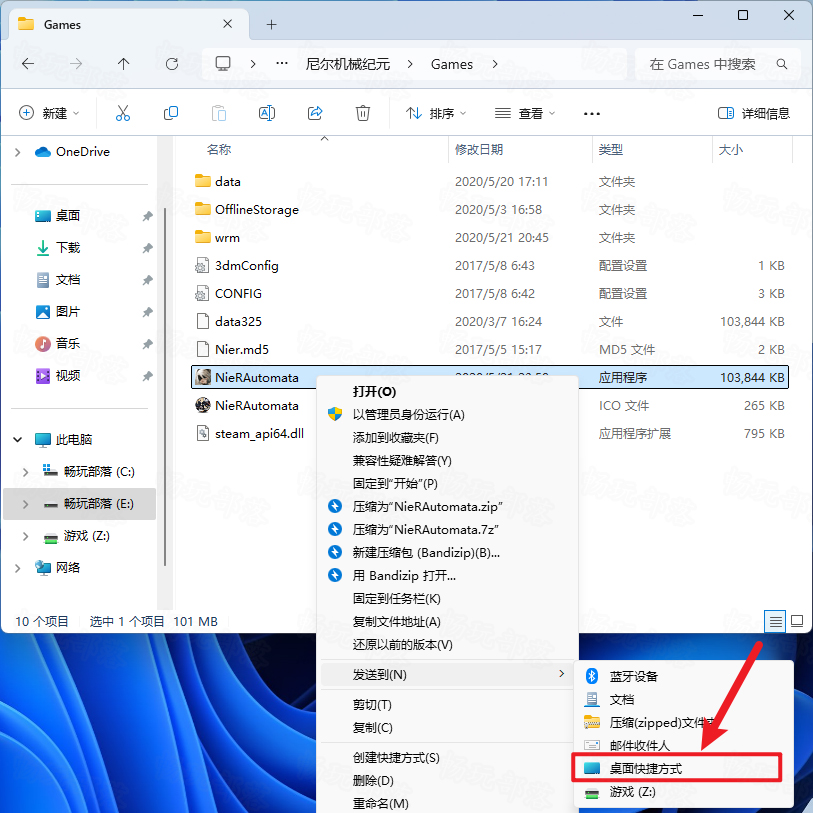Expand the E: drive node
Screen dimensions: 813x813
tap(25, 504)
